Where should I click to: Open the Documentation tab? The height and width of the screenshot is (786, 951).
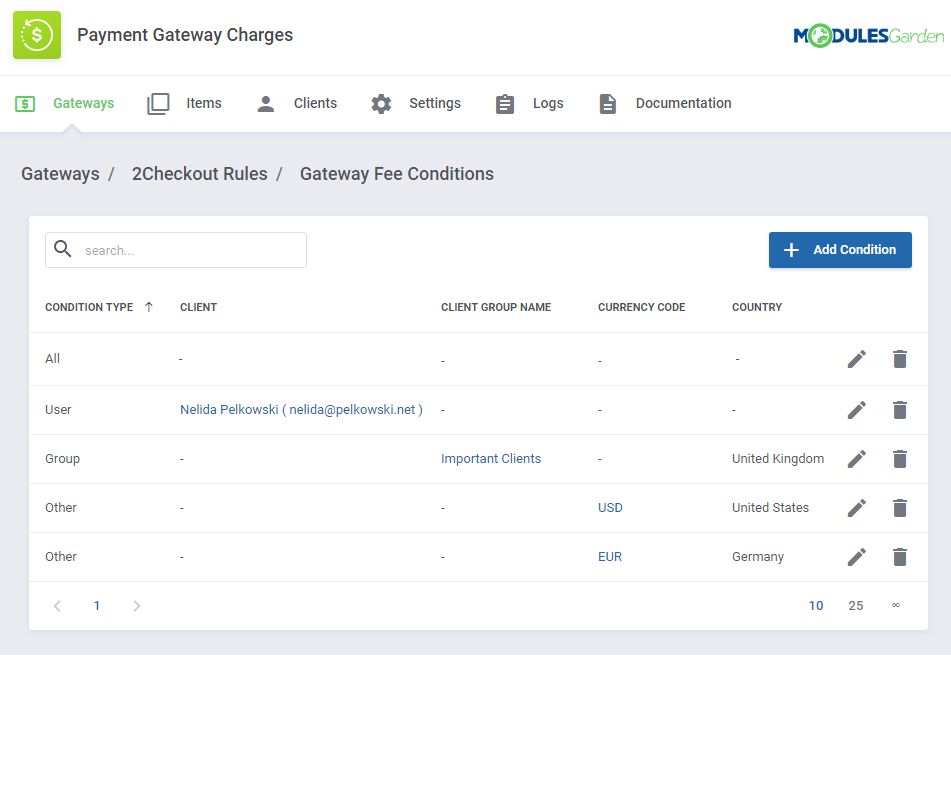665,104
